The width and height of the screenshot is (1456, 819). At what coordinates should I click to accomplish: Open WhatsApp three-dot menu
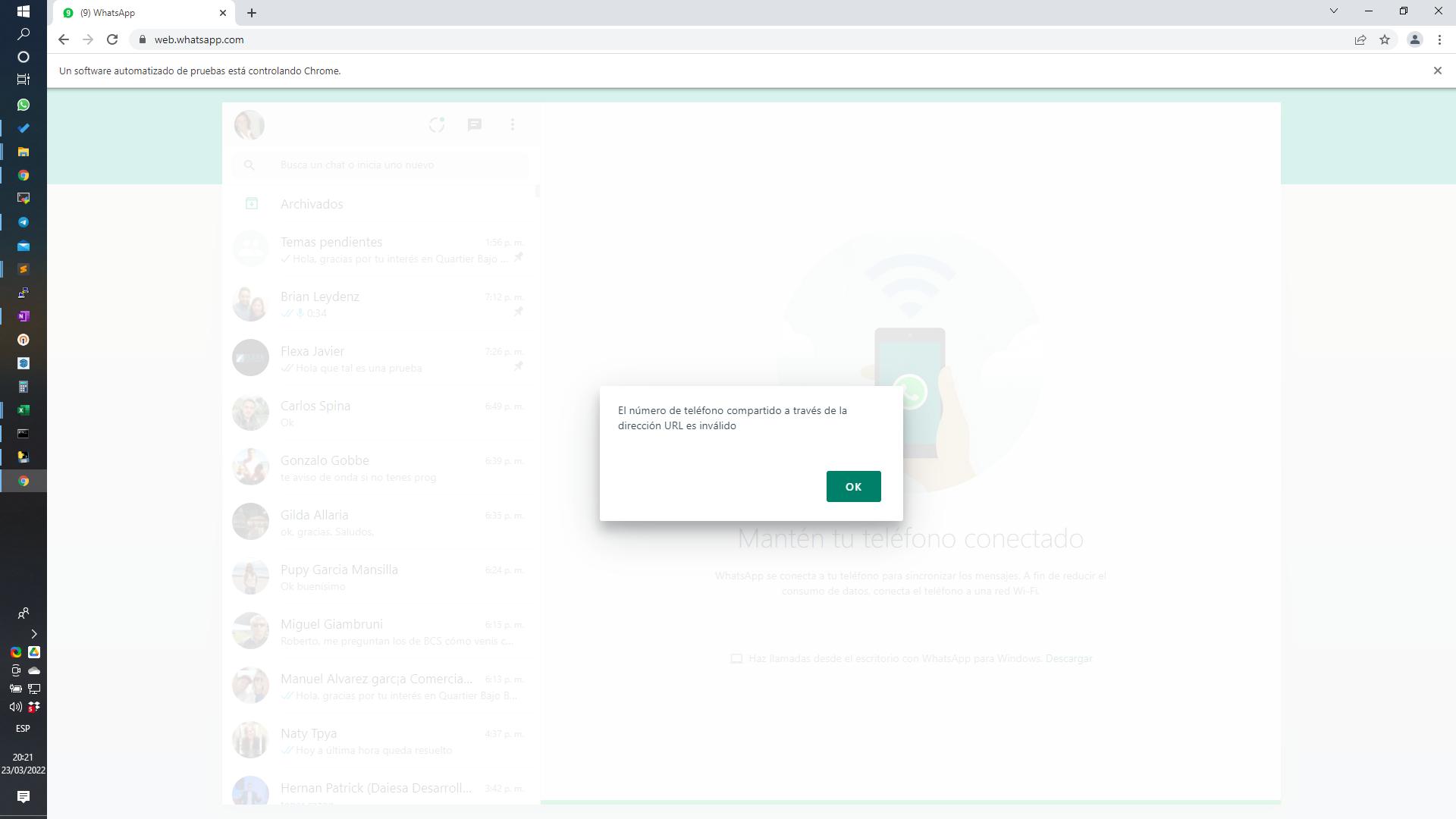coord(513,125)
